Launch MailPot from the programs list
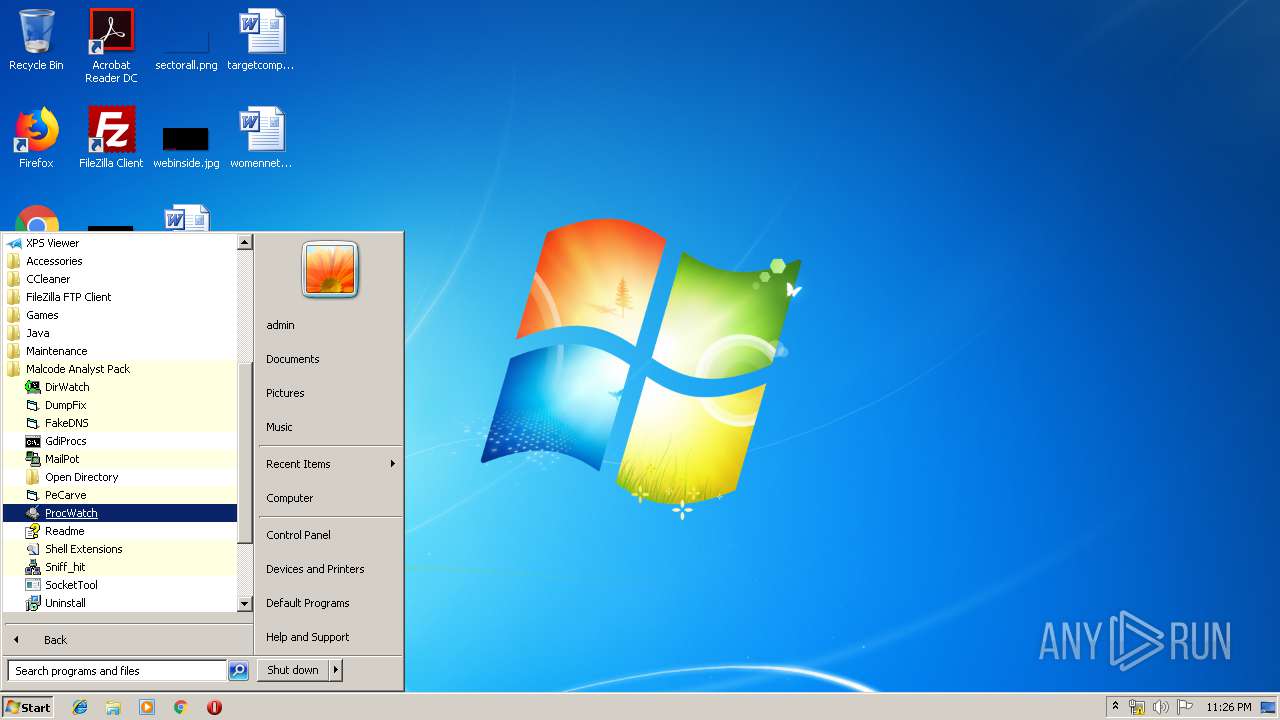Viewport: 1280px width, 720px height. point(120,459)
